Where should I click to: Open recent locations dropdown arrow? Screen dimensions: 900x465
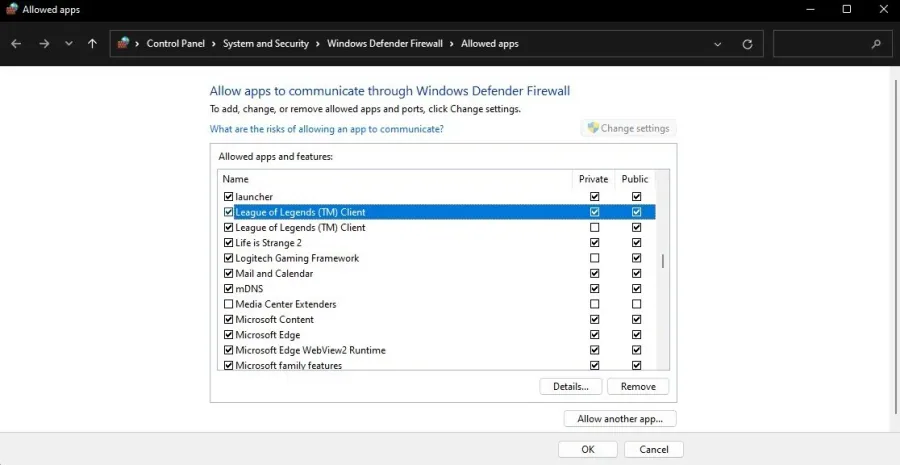tap(69, 44)
